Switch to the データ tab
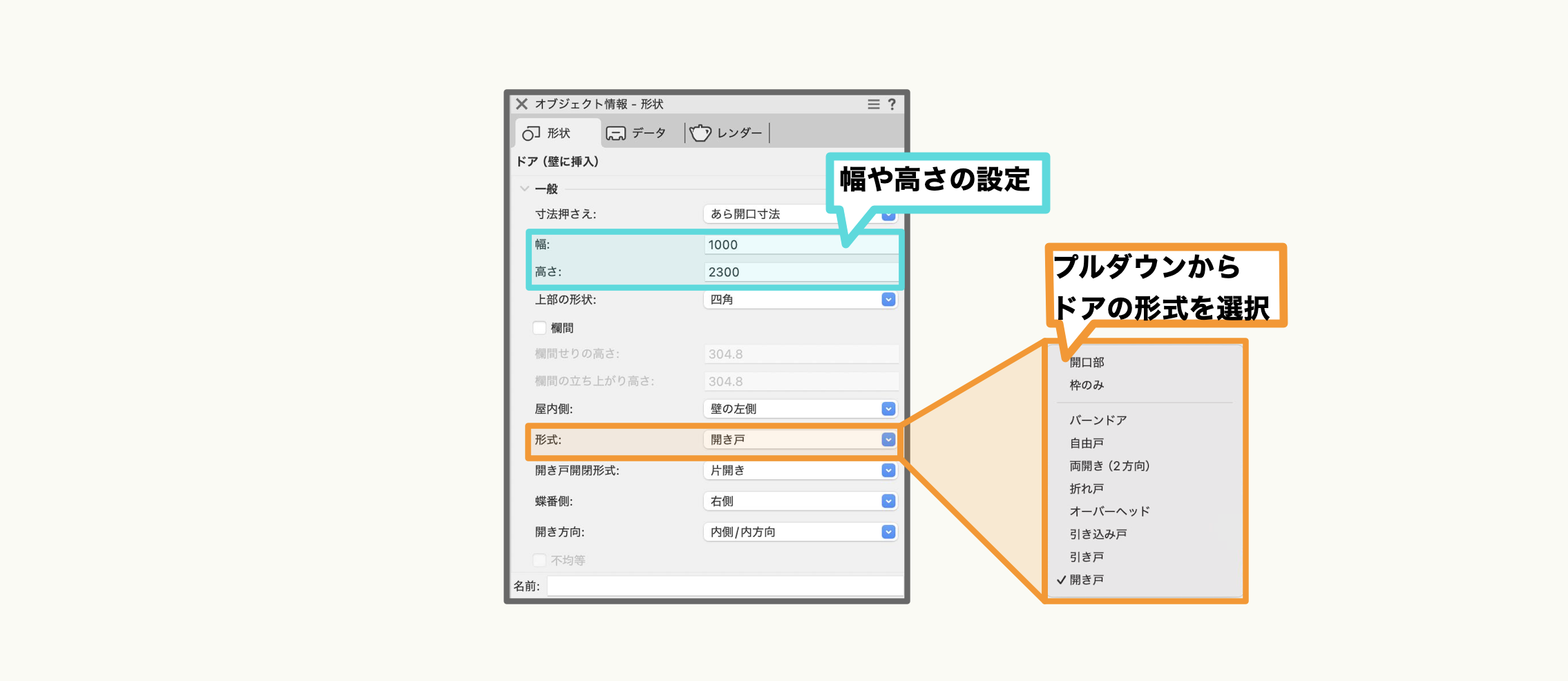 coord(637,133)
